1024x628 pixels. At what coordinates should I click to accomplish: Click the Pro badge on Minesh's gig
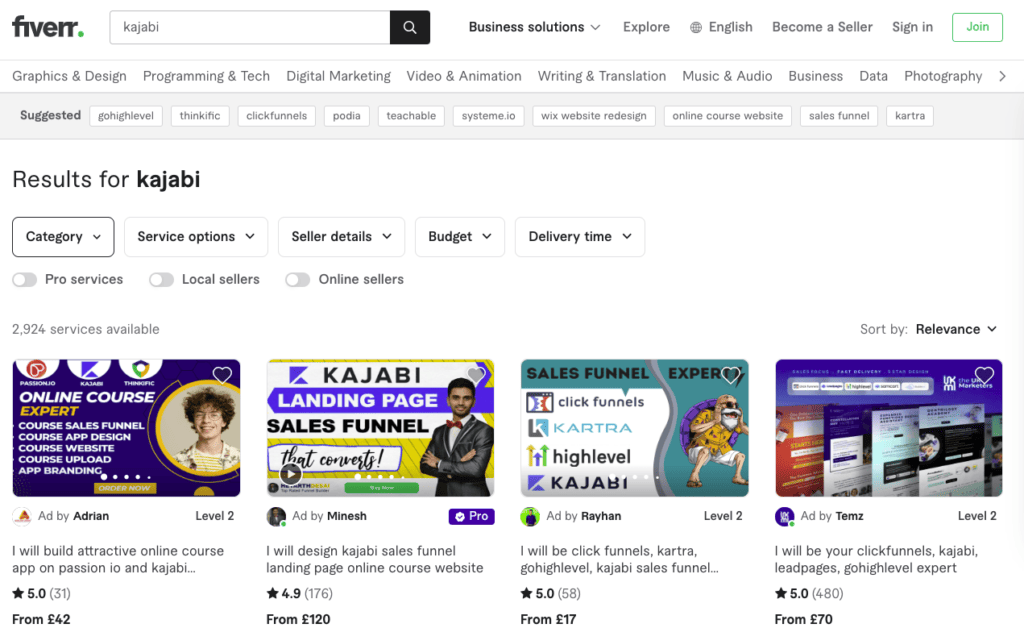click(472, 516)
